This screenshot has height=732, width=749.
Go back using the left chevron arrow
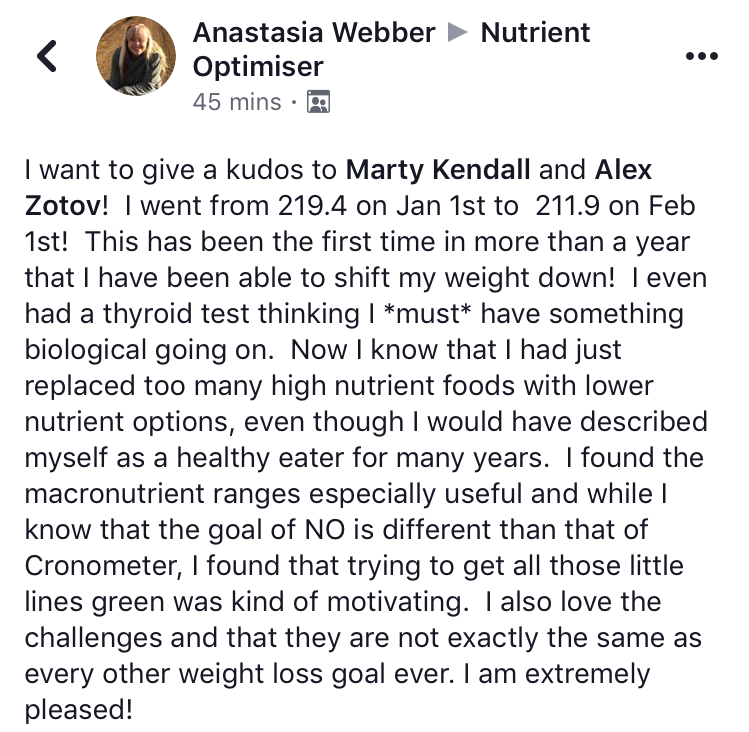tap(47, 56)
